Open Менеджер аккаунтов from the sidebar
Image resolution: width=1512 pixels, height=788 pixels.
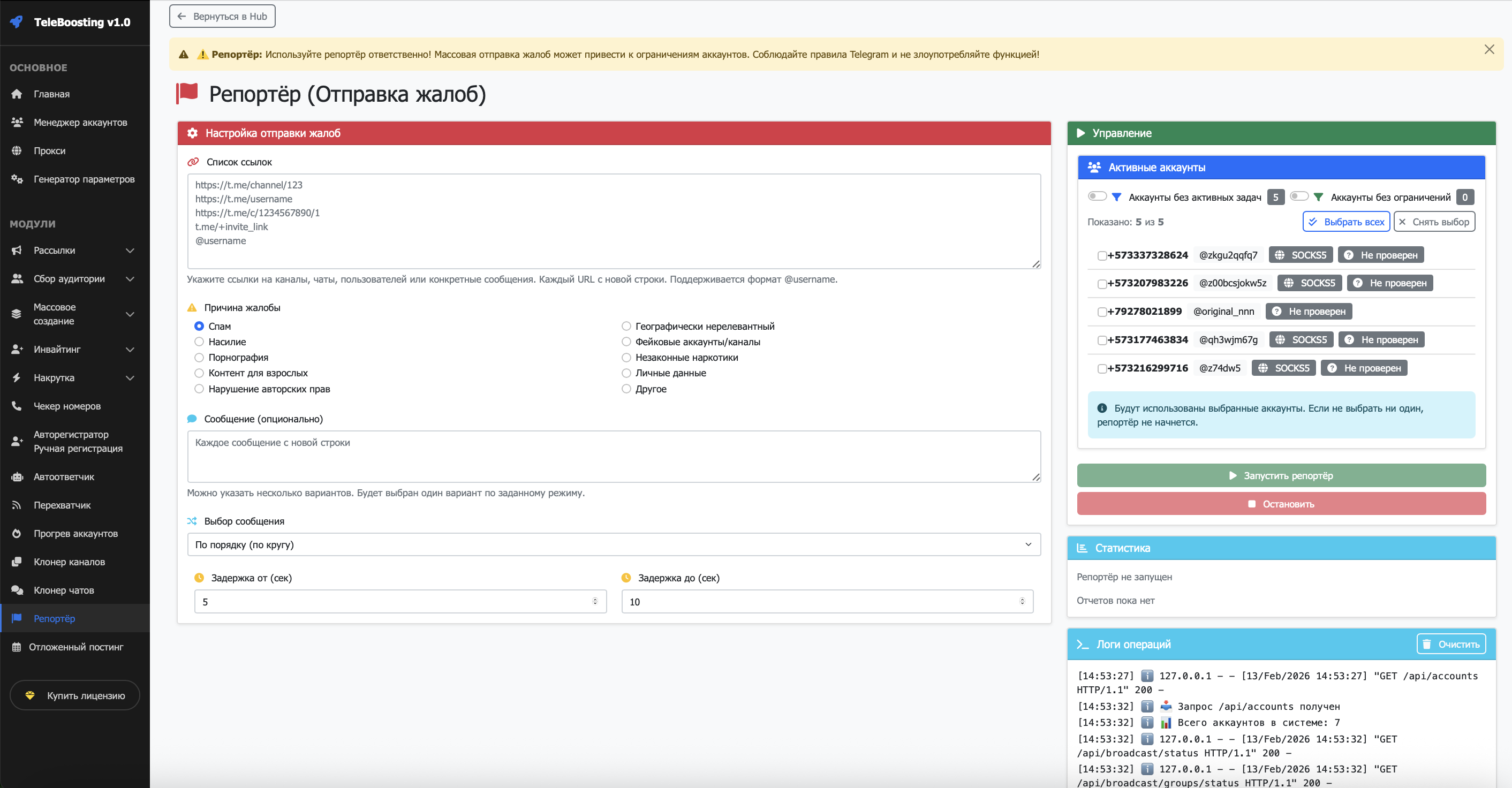click(80, 123)
